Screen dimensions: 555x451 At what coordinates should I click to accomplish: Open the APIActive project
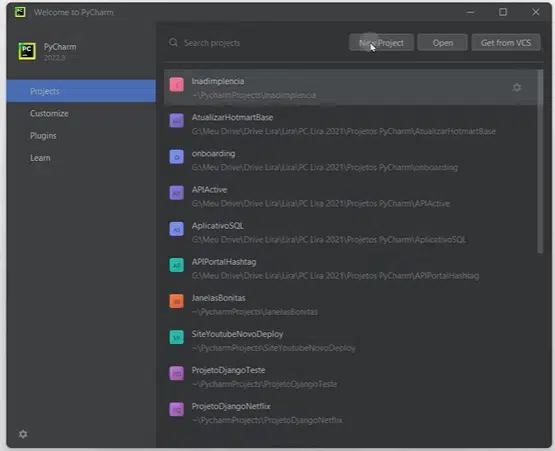click(x=350, y=196)
